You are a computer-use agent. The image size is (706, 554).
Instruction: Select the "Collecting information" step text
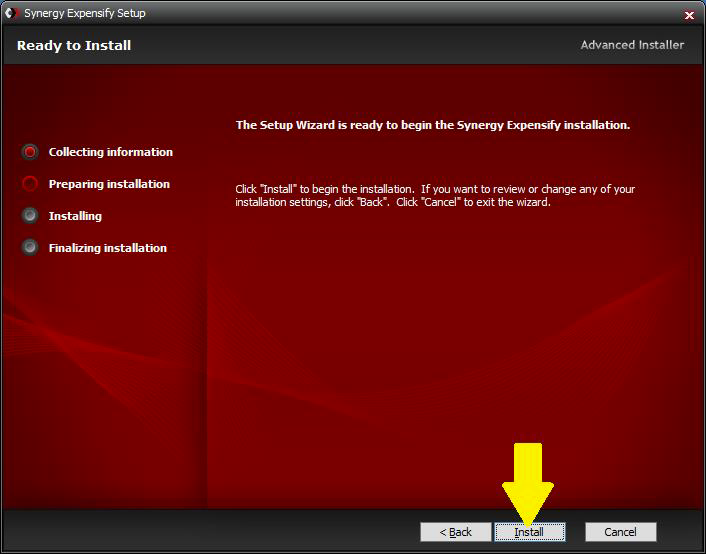tap(111, 152)
